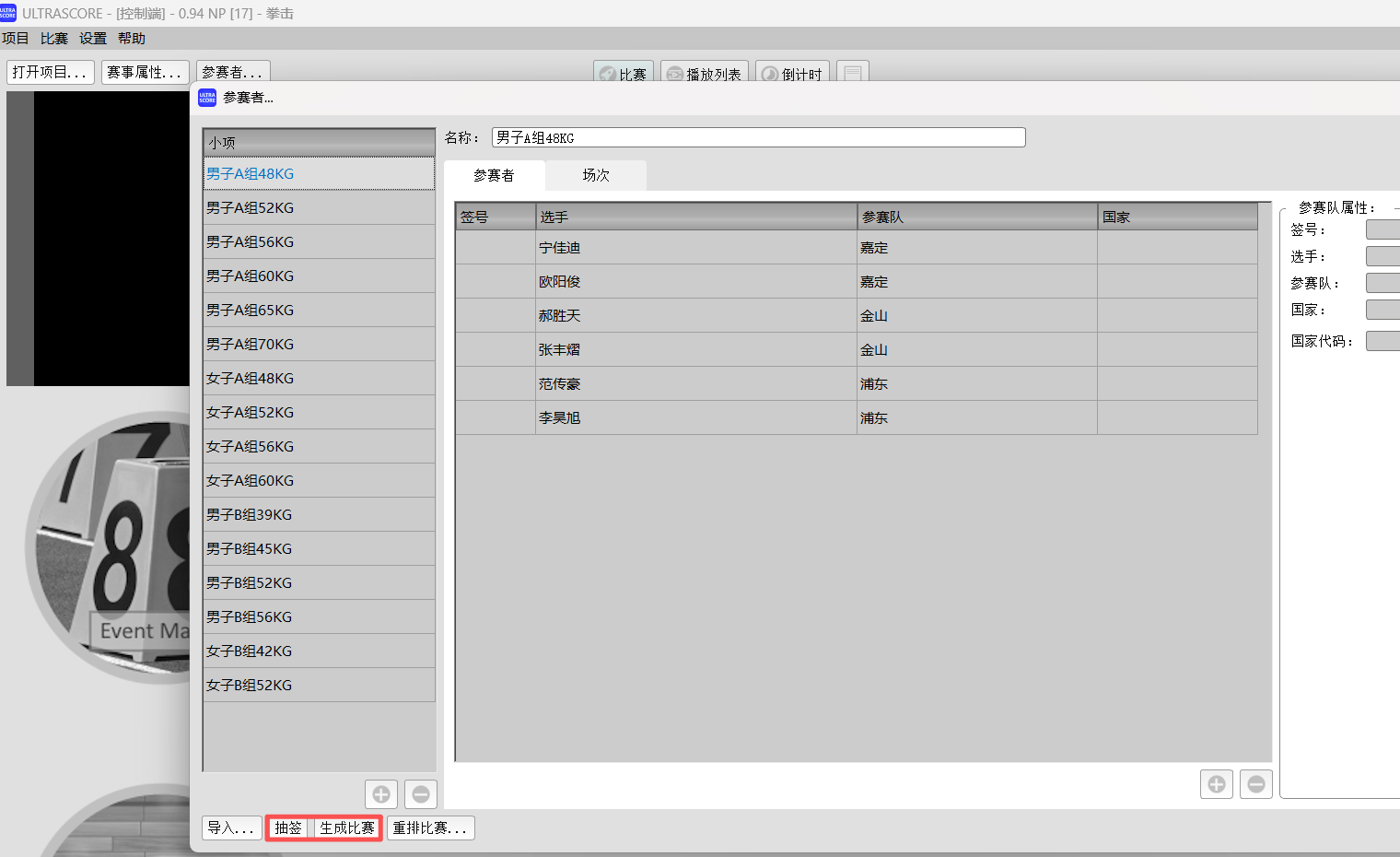The width and height of the screenshot is (1400, 857).
Task: Select the 女子A组48KG category
Action: tap(251, 378)
